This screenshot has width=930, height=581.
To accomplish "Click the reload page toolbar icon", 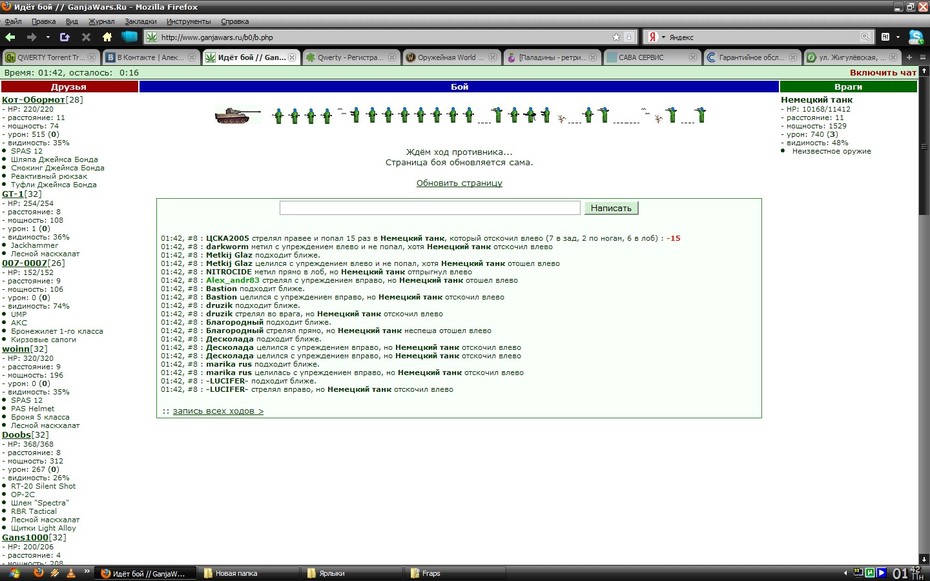I will (x=65, y=37).
